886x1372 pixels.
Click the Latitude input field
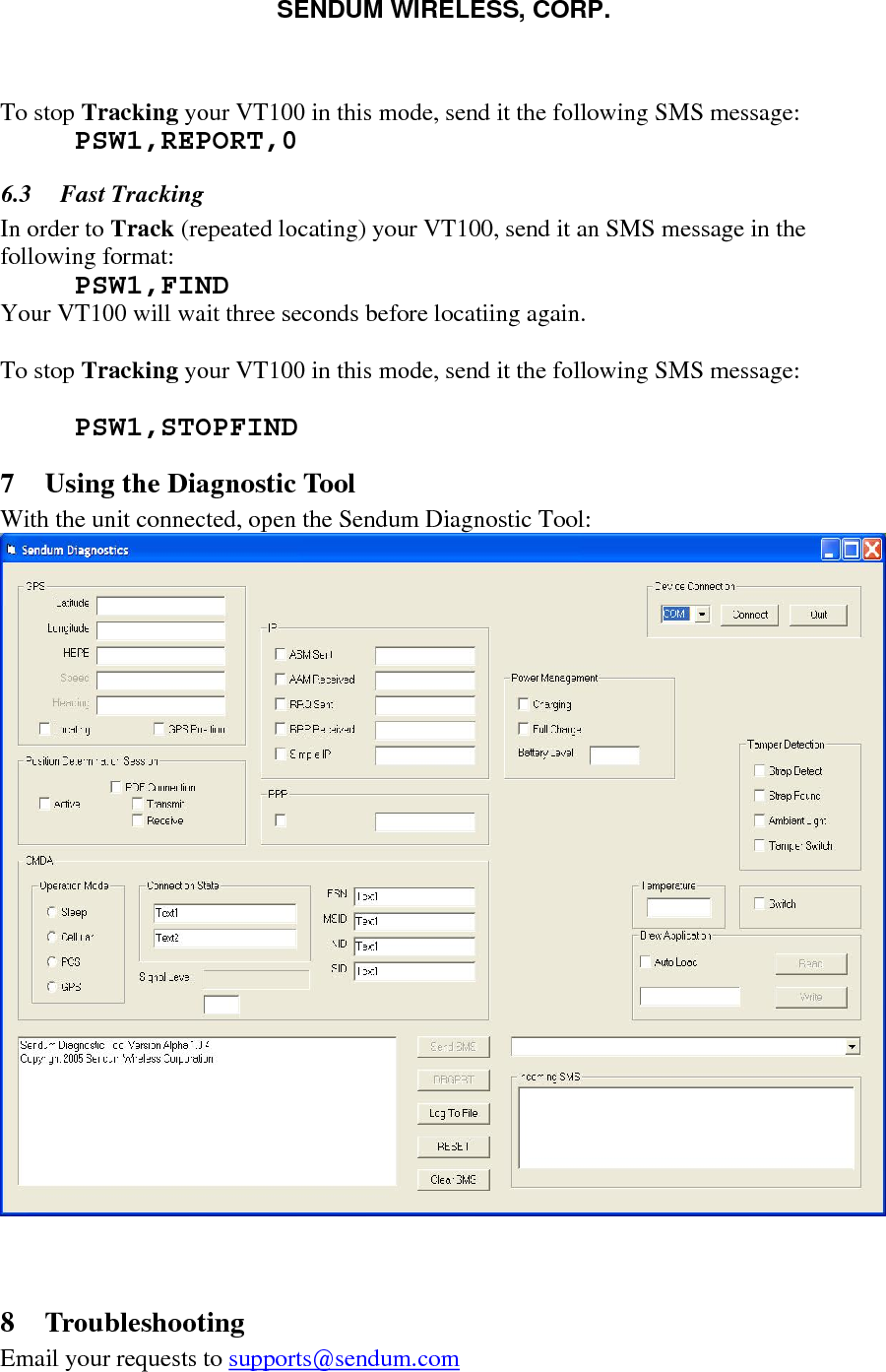[161, 605]
